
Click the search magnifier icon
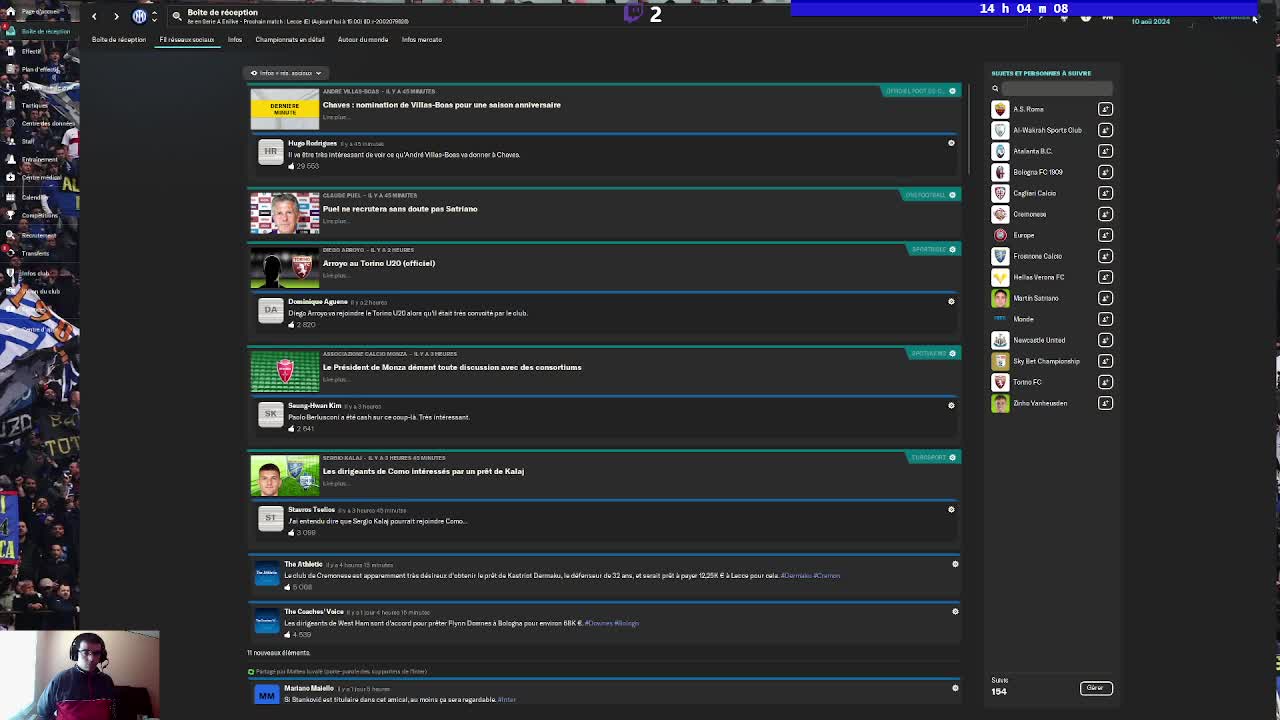177,16
